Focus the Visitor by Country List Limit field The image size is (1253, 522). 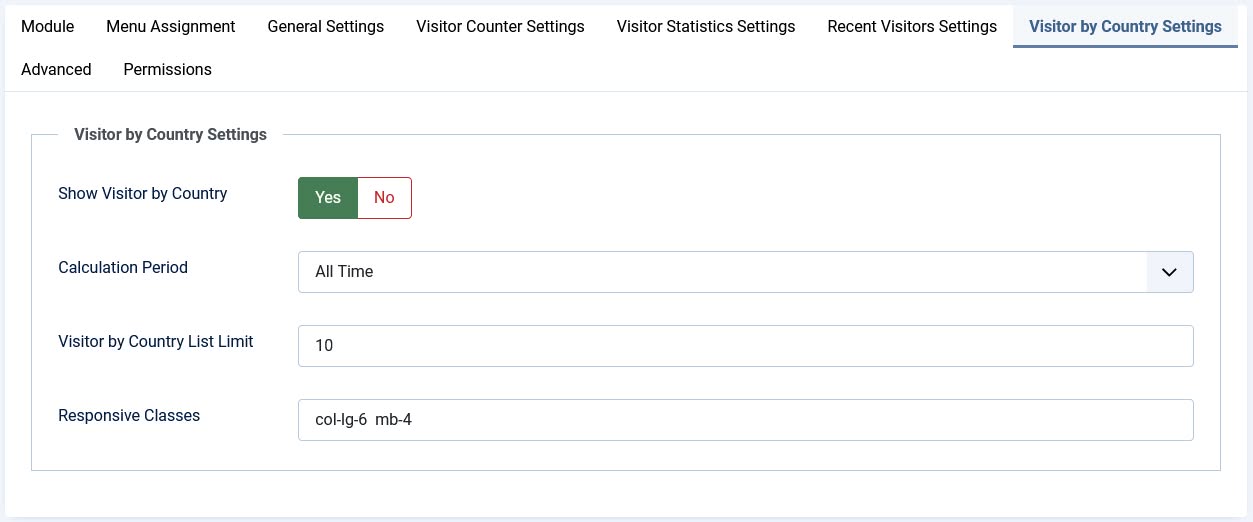(x=745, y=345)
